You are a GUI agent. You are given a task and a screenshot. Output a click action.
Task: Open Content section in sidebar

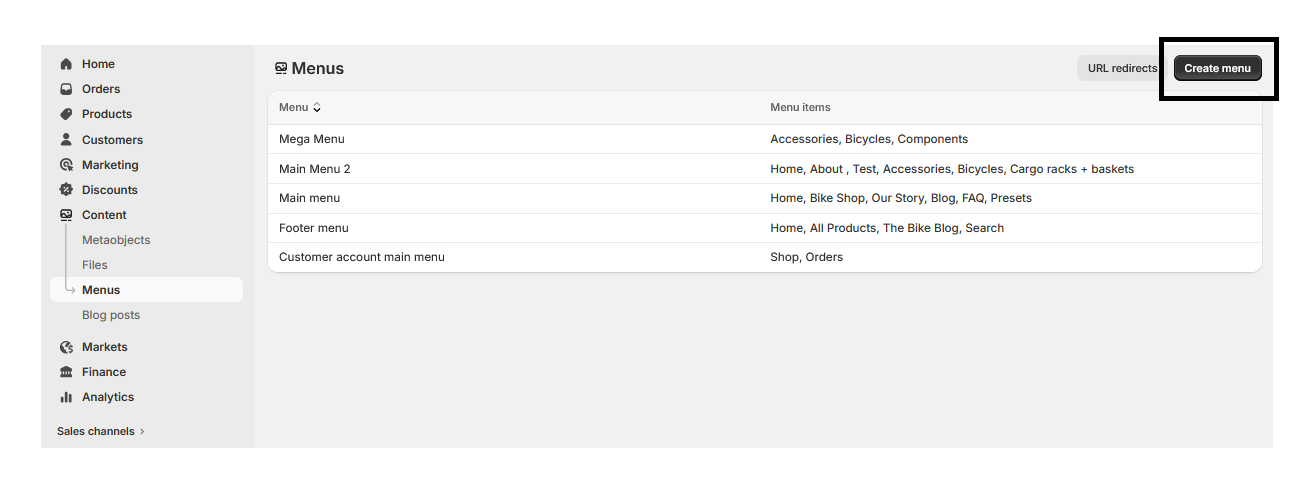point(104,215)
